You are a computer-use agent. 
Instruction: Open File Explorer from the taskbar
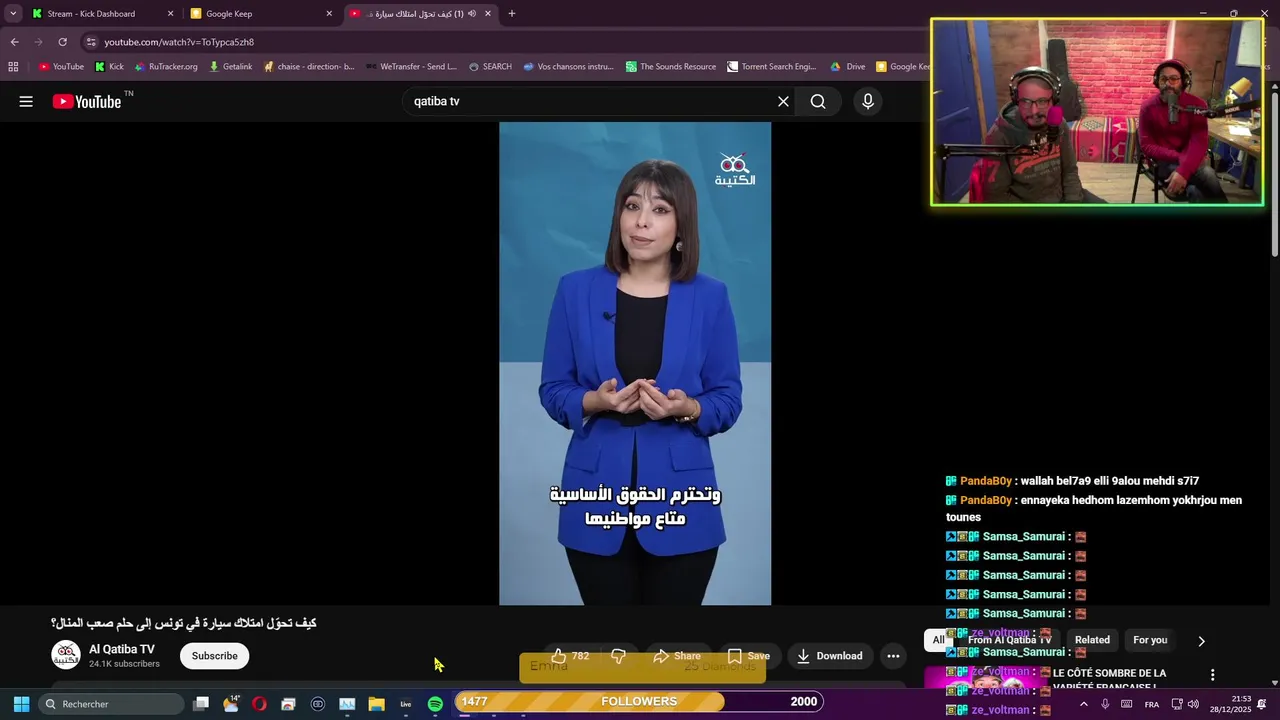pyautogui.click(x=376, y=704)
